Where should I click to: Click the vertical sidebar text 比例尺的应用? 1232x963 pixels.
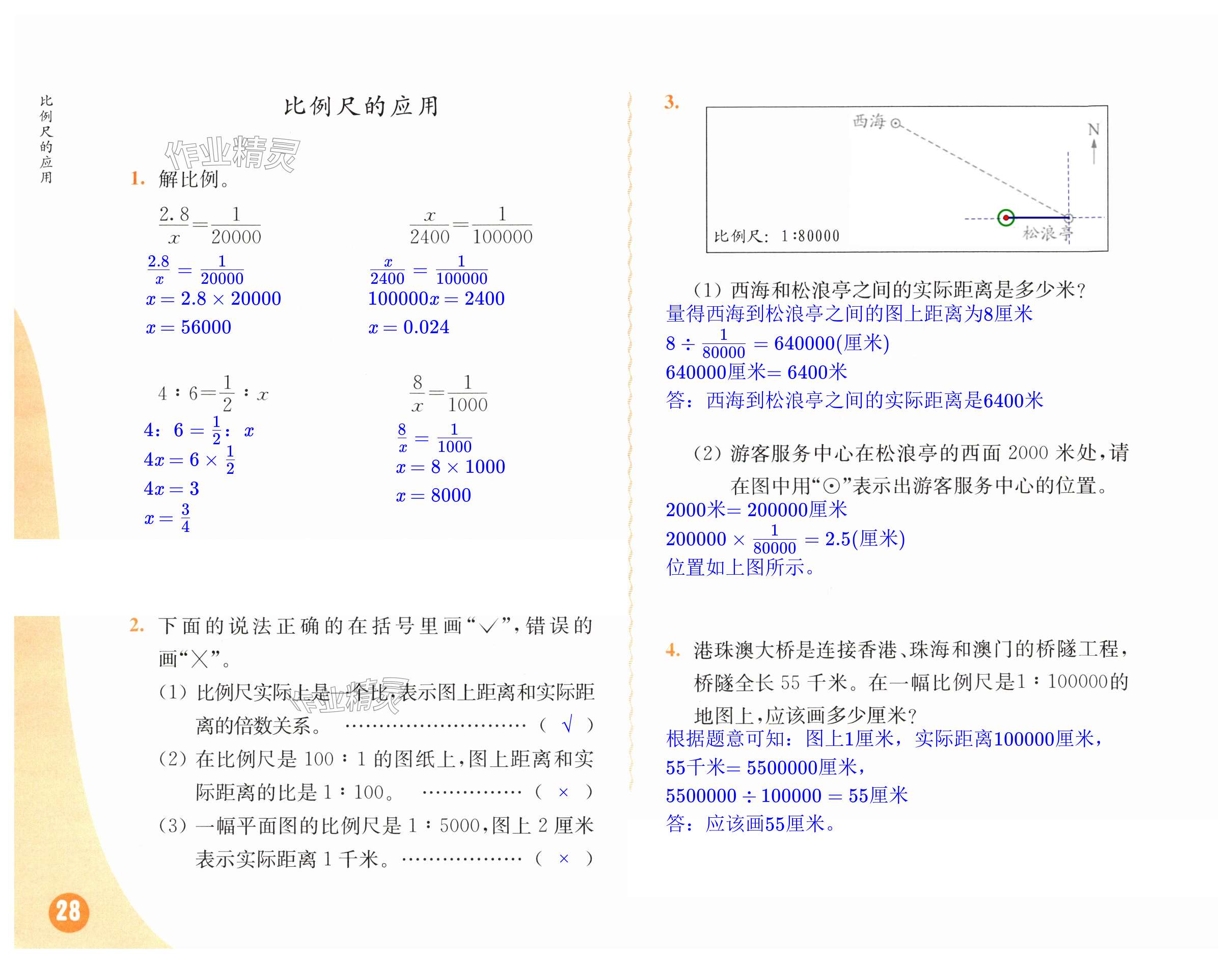[x=46, y=139]
